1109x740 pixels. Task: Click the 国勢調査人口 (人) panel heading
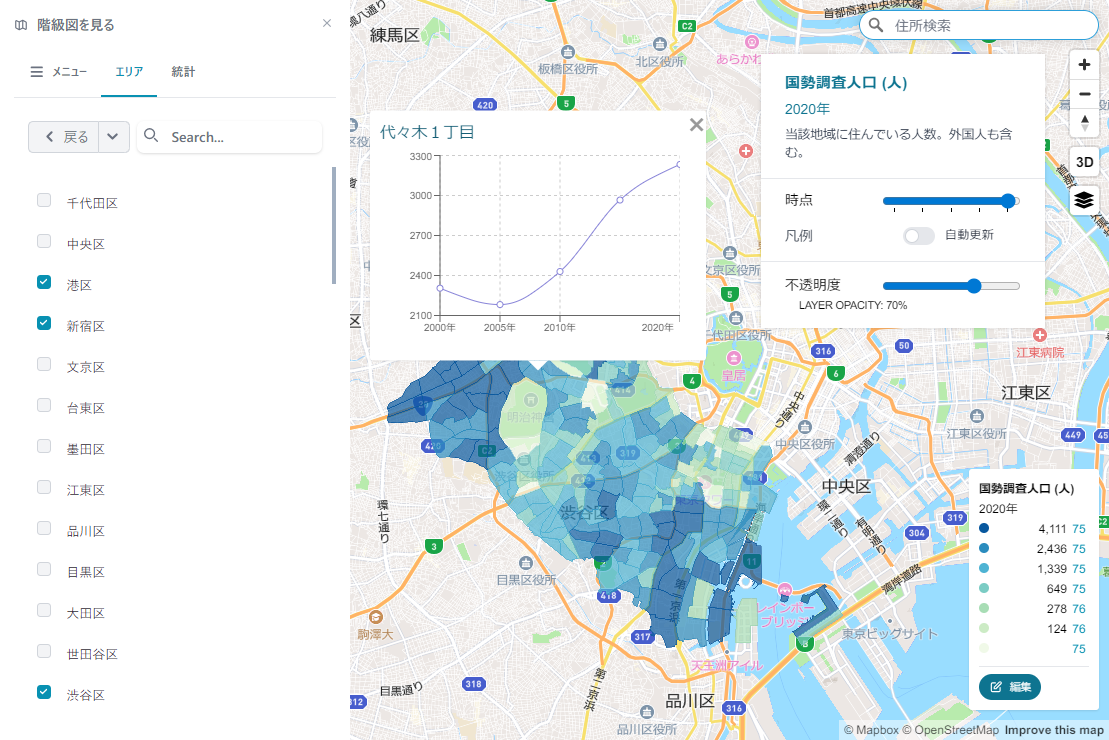tap(846, 83)
